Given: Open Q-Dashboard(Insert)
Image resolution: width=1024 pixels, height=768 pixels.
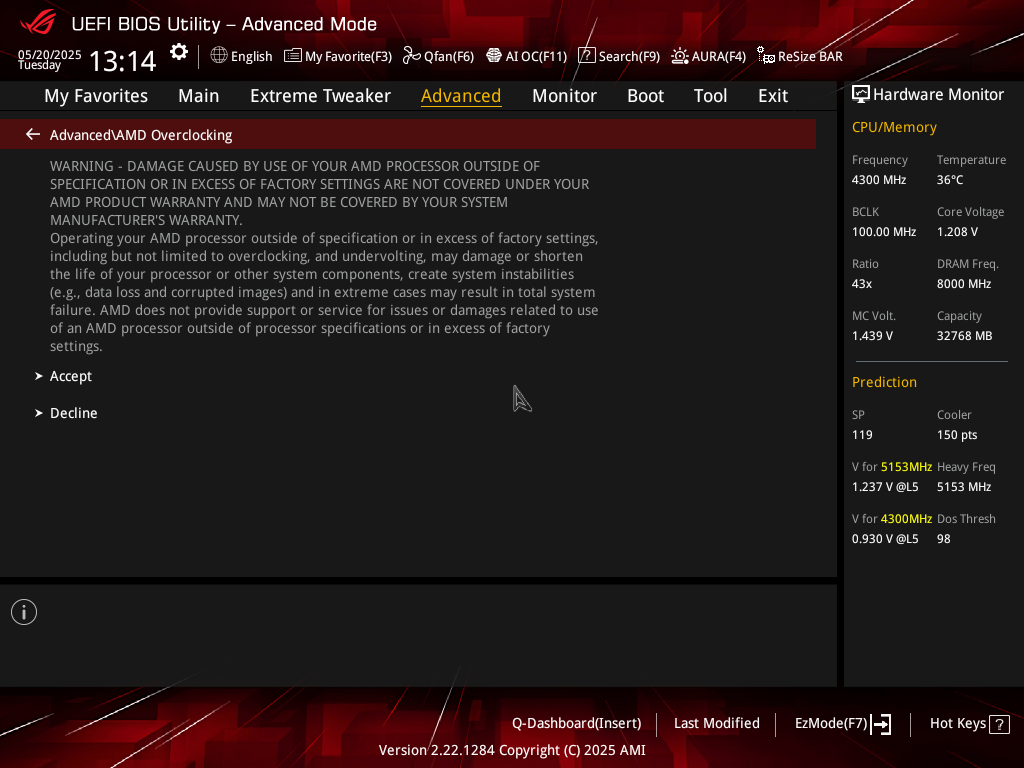Looking at the screenshot, I should tap(577, 724).
